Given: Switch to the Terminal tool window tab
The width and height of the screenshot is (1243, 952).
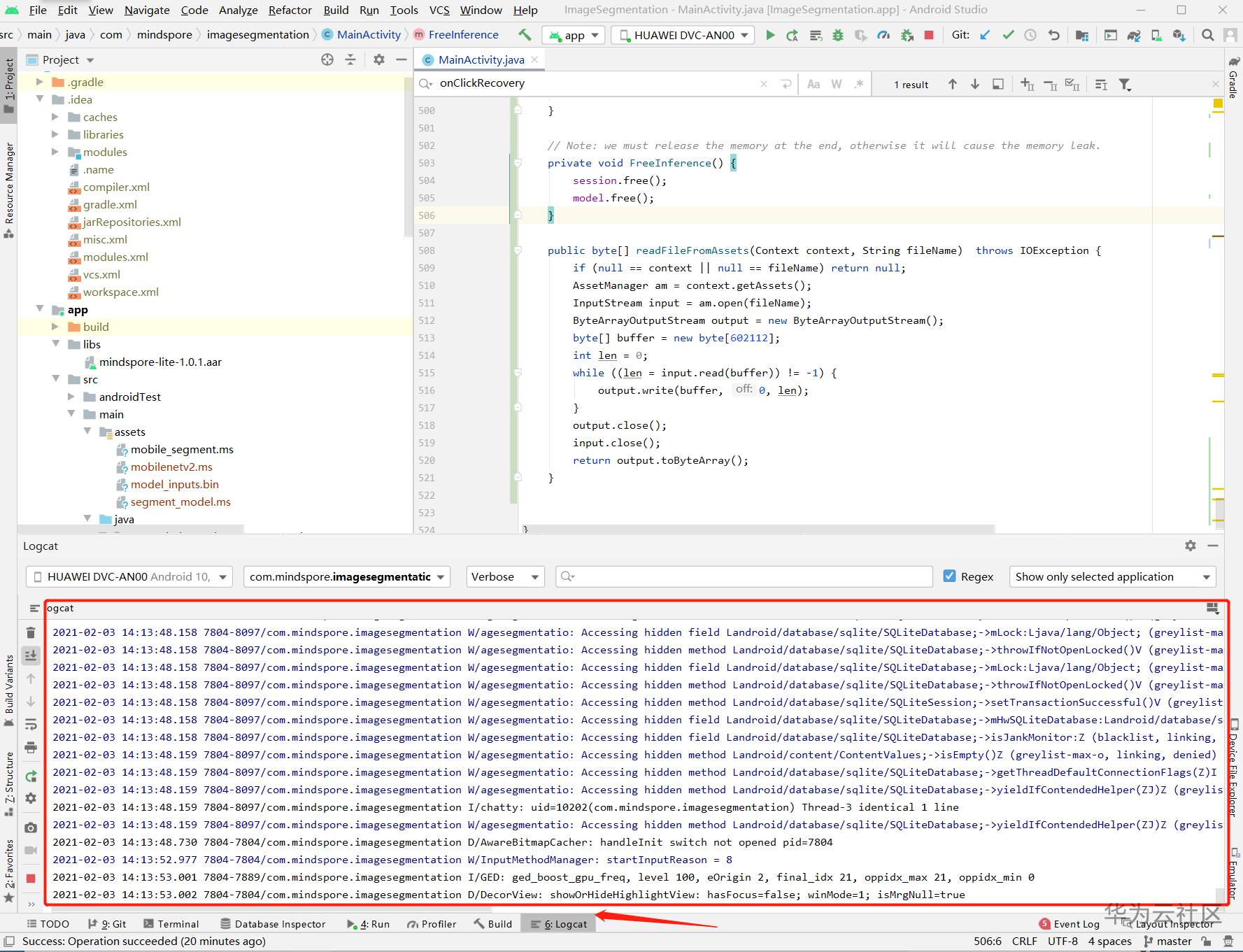Looking at the screenshot, I should coord(171,924).
